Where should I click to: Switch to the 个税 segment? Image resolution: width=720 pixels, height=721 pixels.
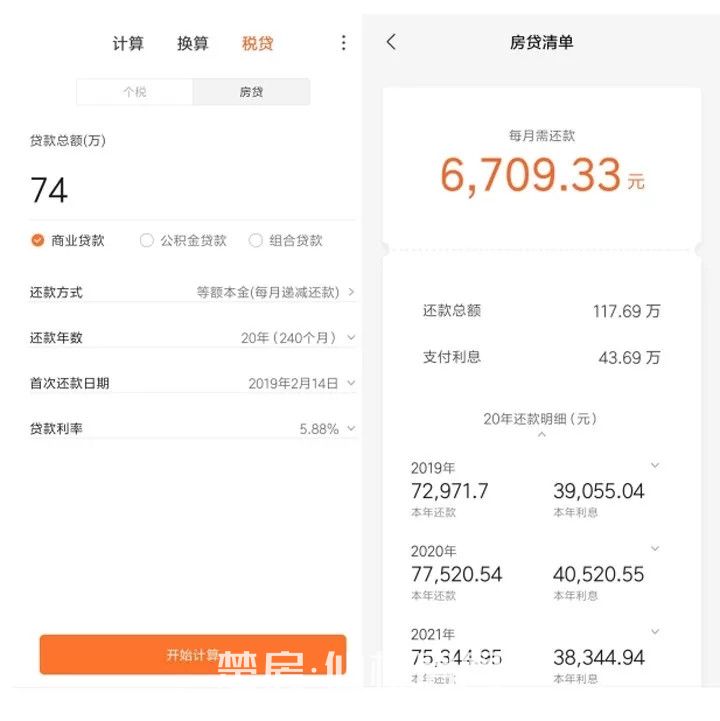[135, 92]
